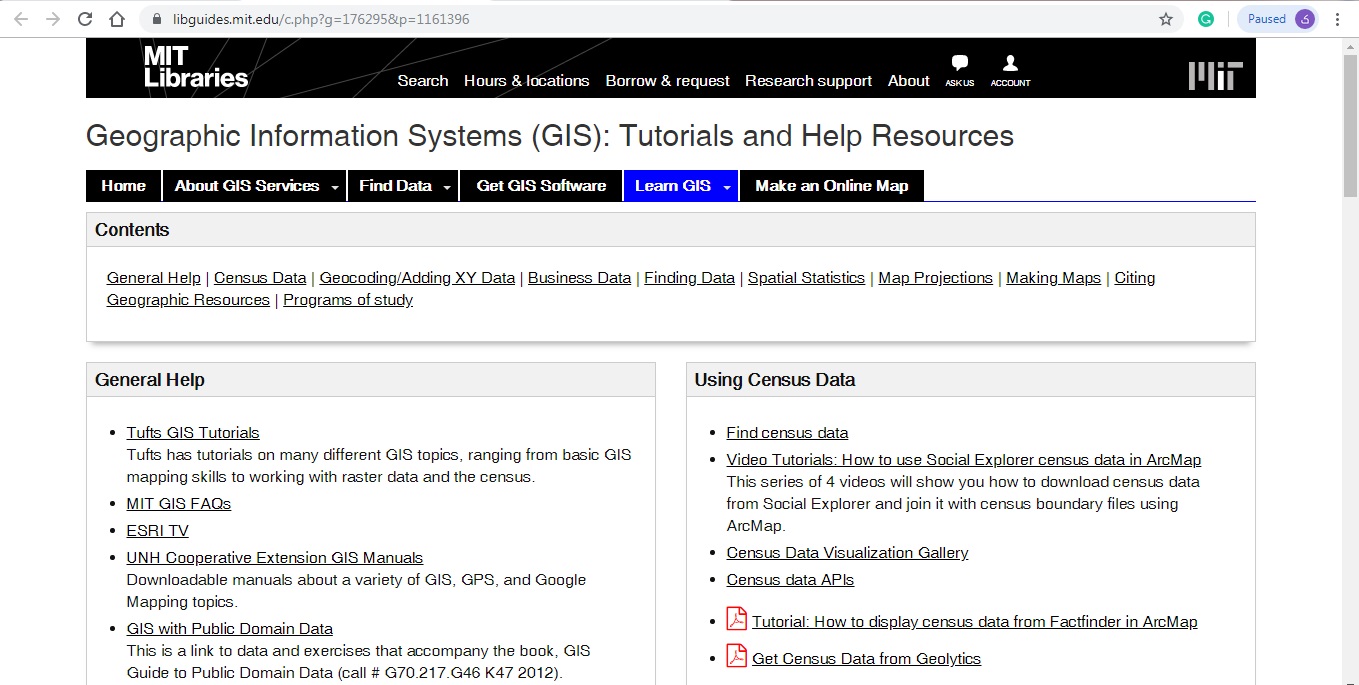Jump to Finding Data section

(690, 278)
